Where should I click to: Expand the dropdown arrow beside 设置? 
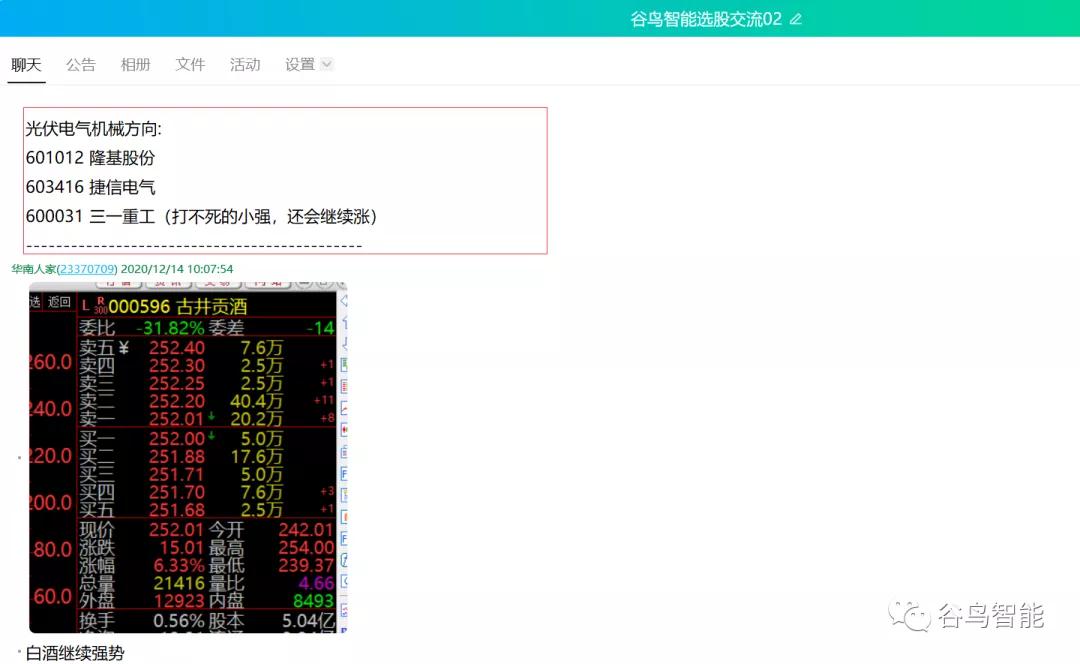click(x=327, y=64)
